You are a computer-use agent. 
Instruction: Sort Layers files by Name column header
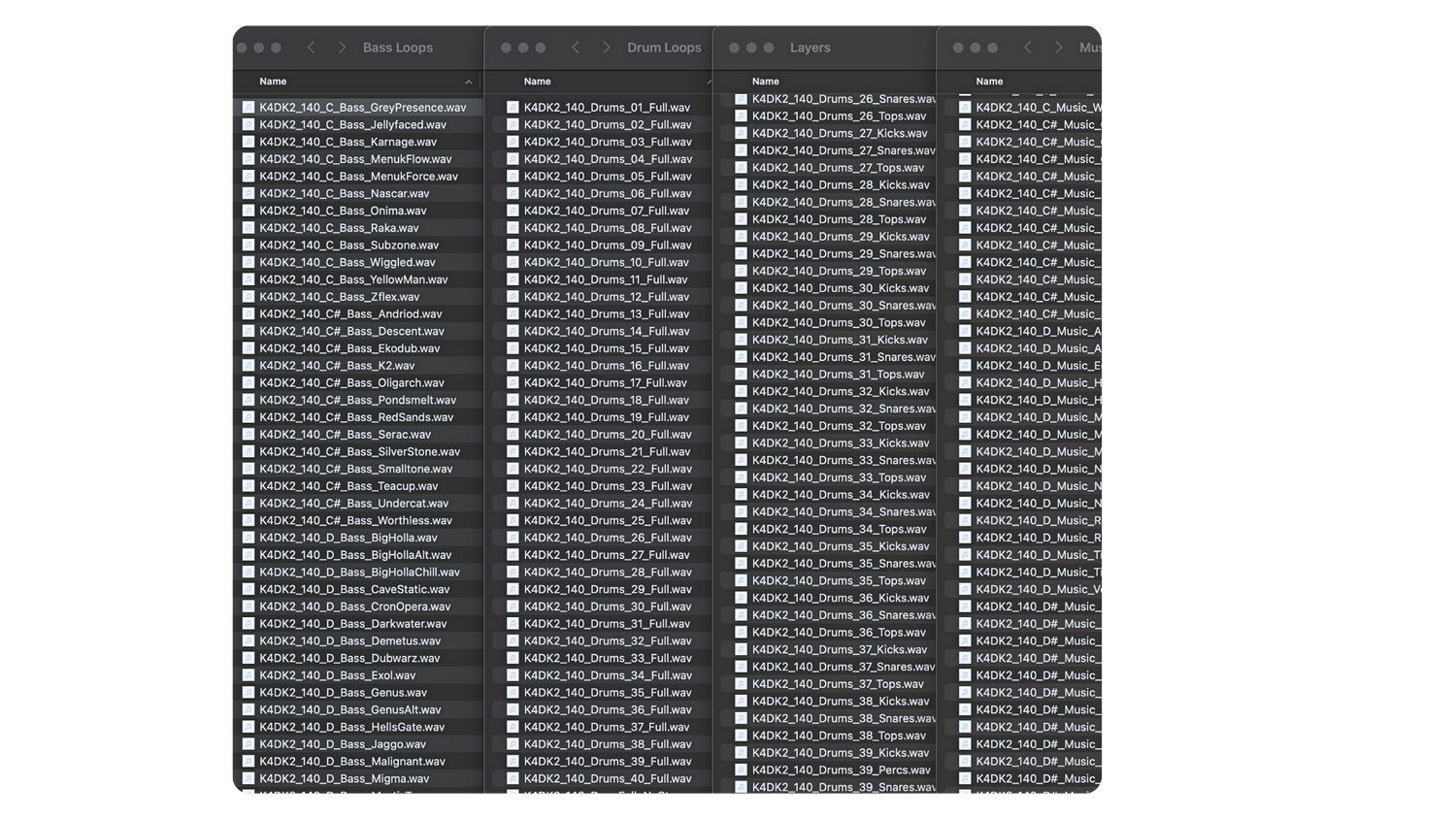point(766,82)
